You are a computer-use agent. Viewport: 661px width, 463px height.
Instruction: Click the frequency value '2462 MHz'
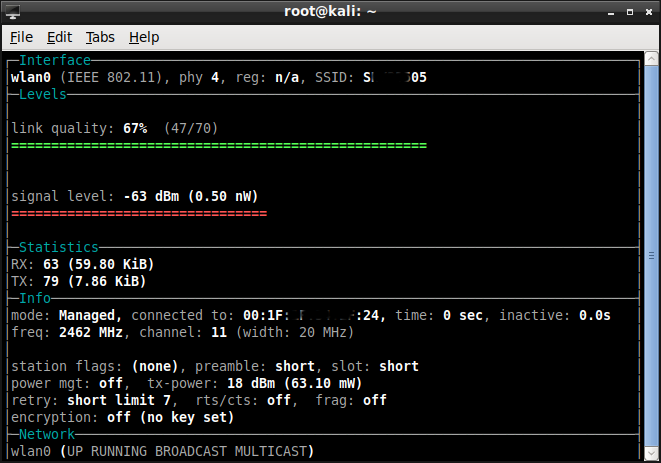(91, 332)
